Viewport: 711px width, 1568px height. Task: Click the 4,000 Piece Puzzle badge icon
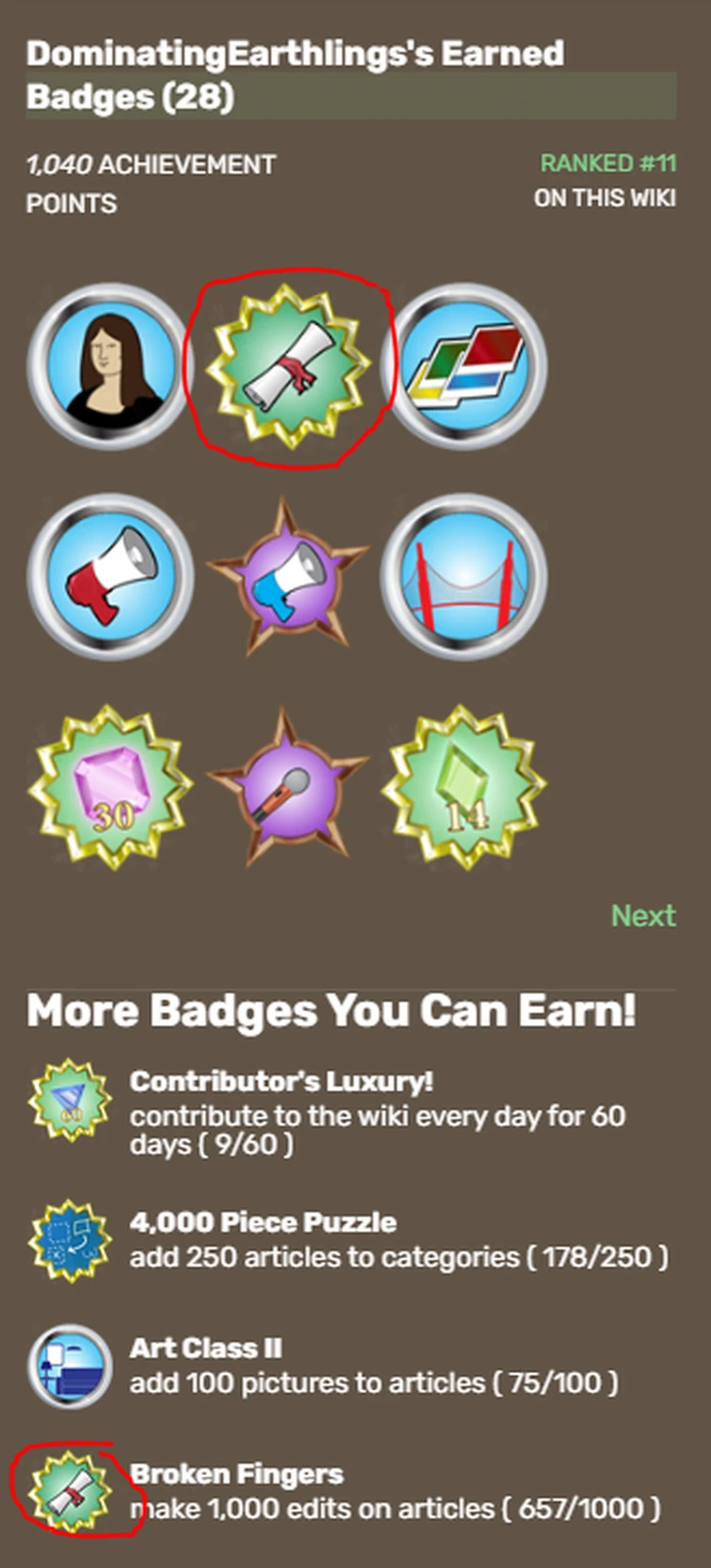(71, 1240)
